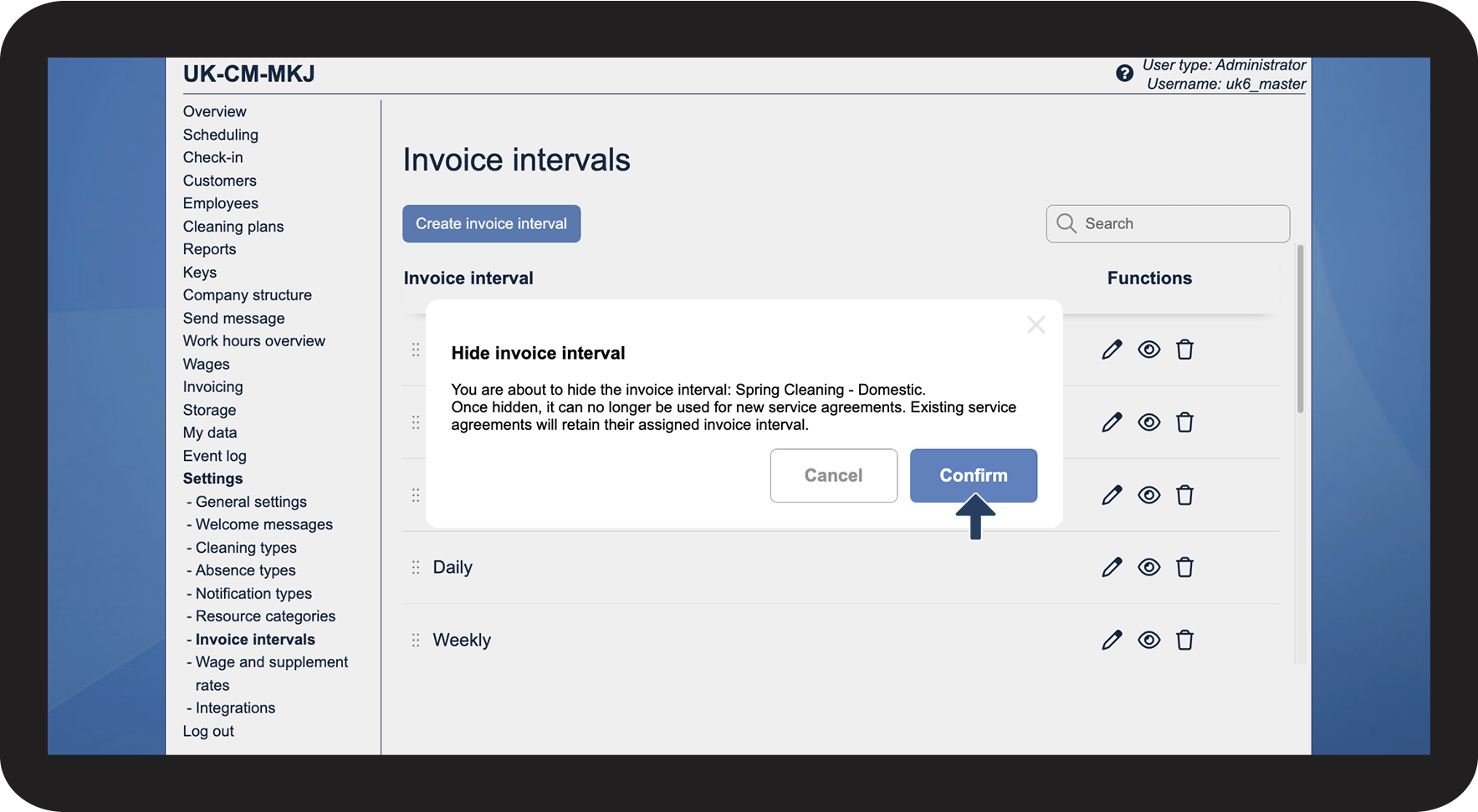Toggle visibility of the Weekly interval
Viewport: 1478px width, 812px height.
(1148, 641)
